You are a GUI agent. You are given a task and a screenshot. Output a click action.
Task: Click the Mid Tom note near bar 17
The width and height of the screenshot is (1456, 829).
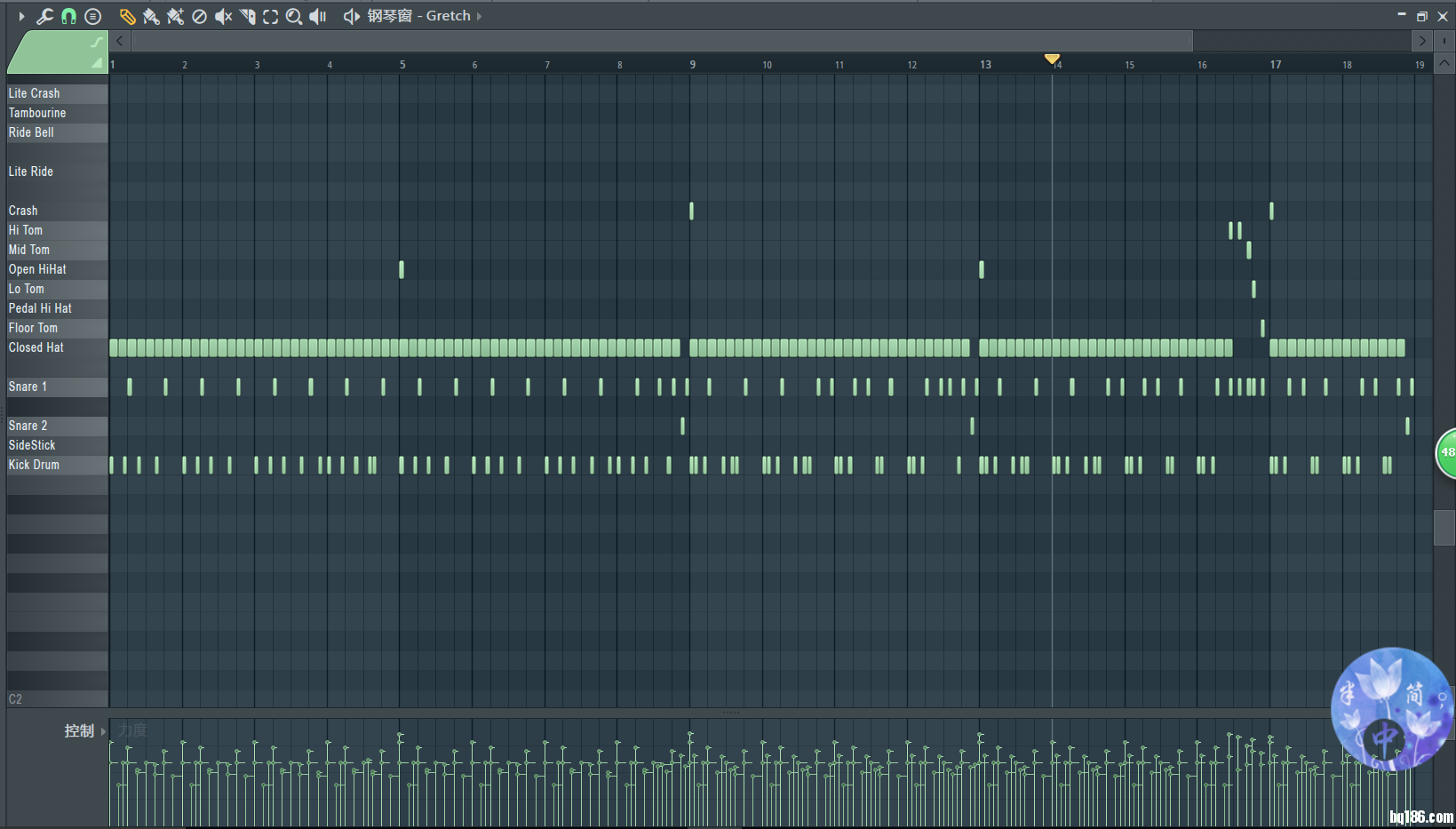pyautogui.click(x=1249, y=250)
